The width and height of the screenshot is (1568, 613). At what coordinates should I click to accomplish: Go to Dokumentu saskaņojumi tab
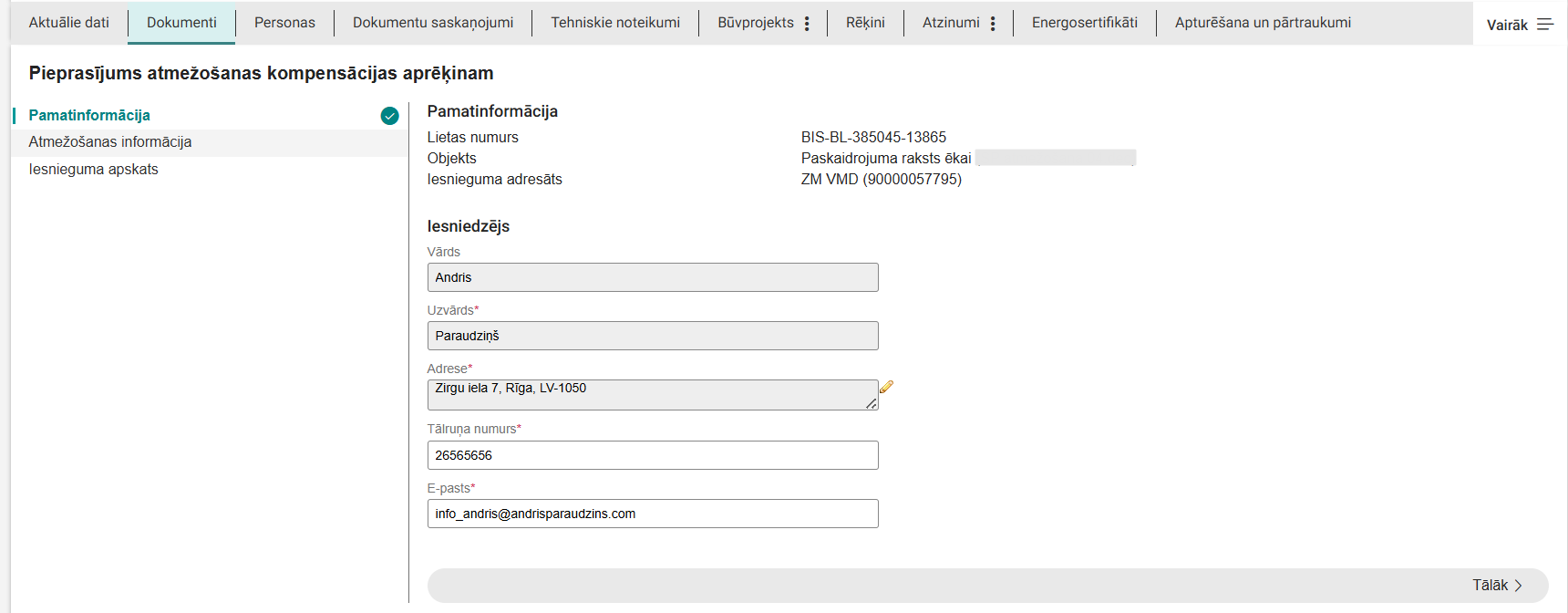pos(433,23)
